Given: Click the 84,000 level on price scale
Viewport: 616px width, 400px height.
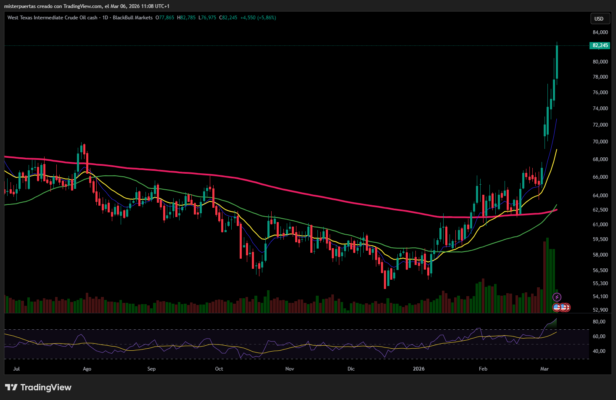Looking at the screenshot, I should tap(600, 32).
